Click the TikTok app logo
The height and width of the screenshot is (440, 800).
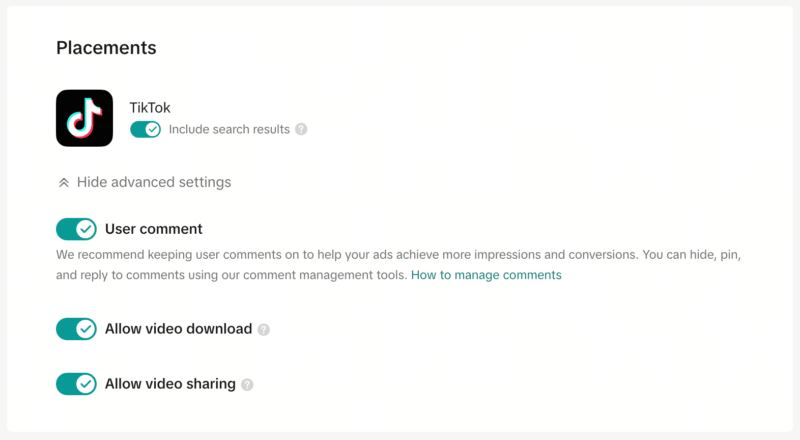point(84,118)
